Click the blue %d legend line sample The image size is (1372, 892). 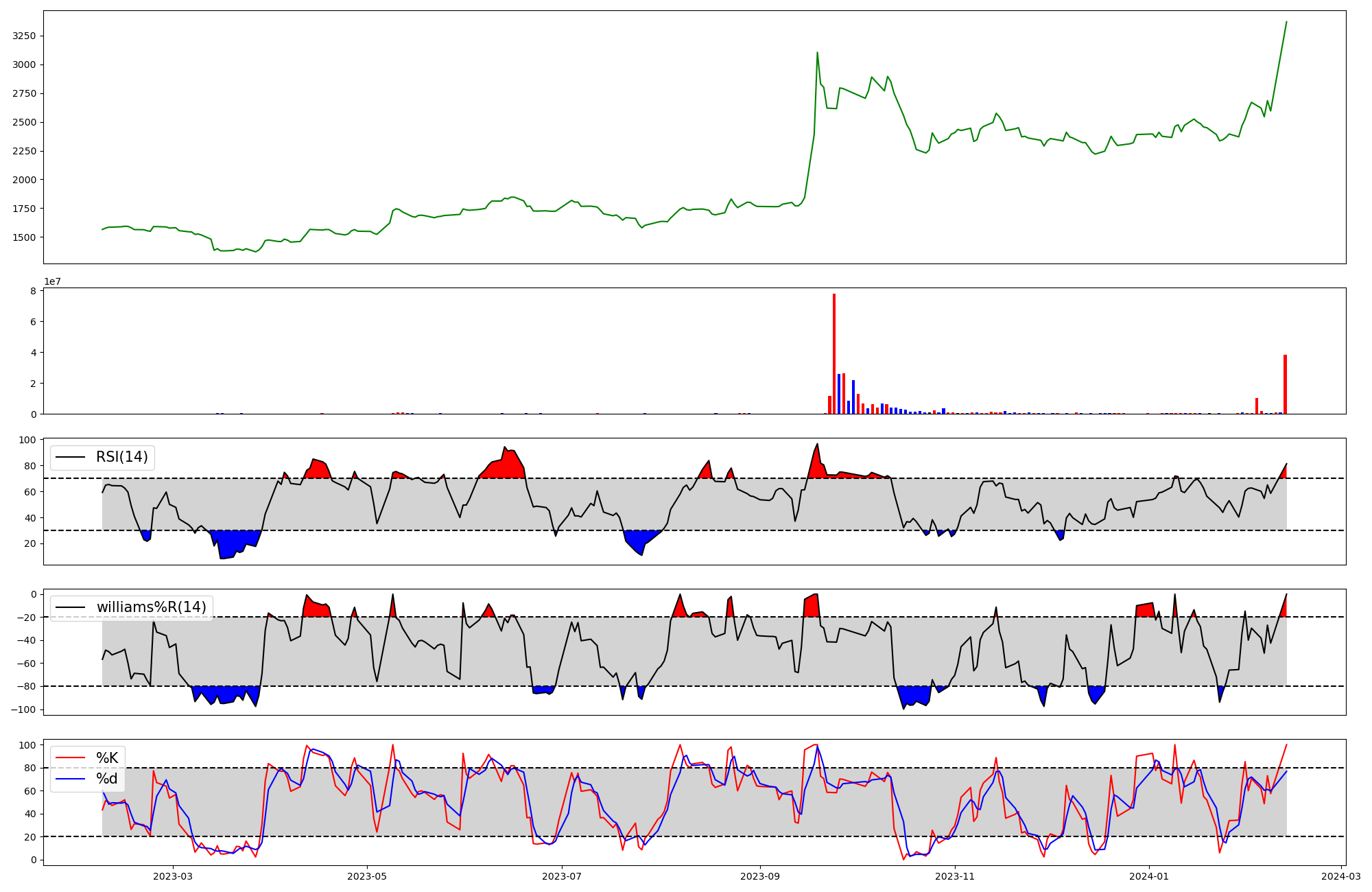[x=70, y=779]
